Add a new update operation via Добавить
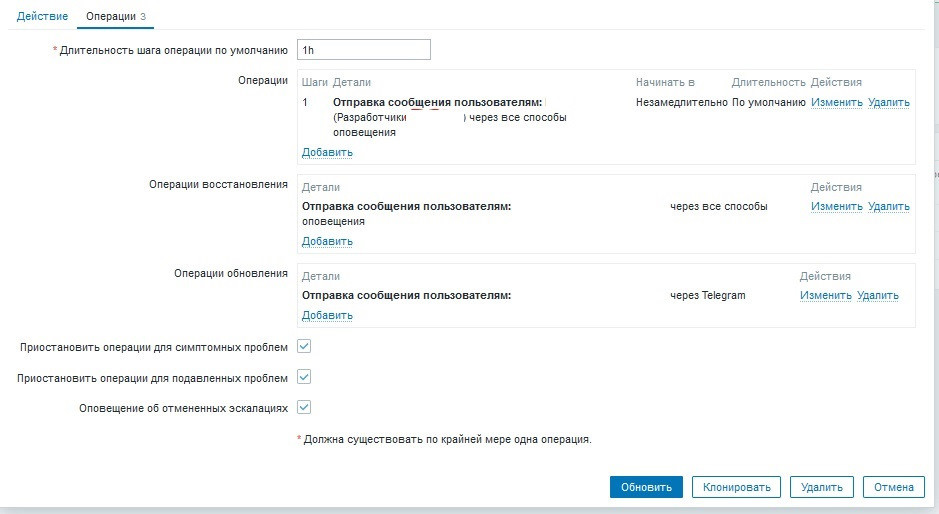This screenshot has width=939, height=514. click(x=327, y=315)
